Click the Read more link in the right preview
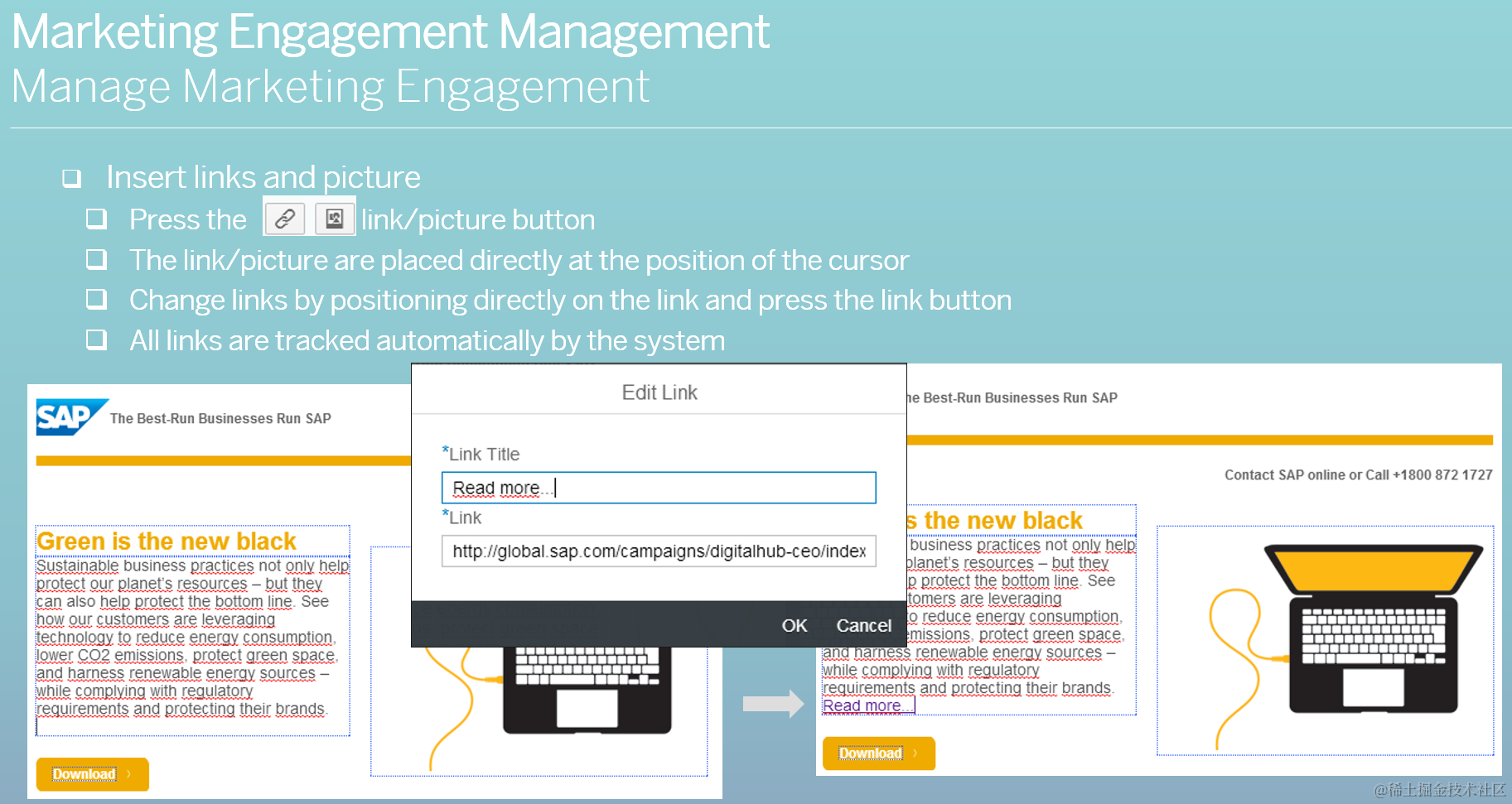Screen dimensions: 1512x804 (864, 705)
